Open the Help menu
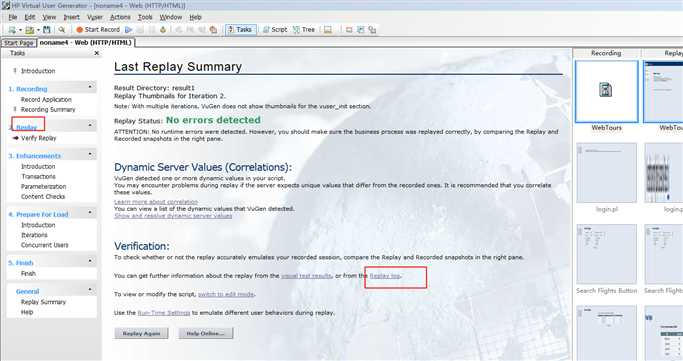 point(195,17)
